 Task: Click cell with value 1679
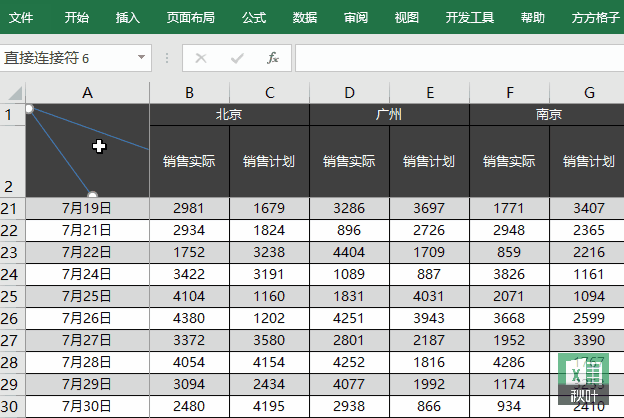[269, 208]
